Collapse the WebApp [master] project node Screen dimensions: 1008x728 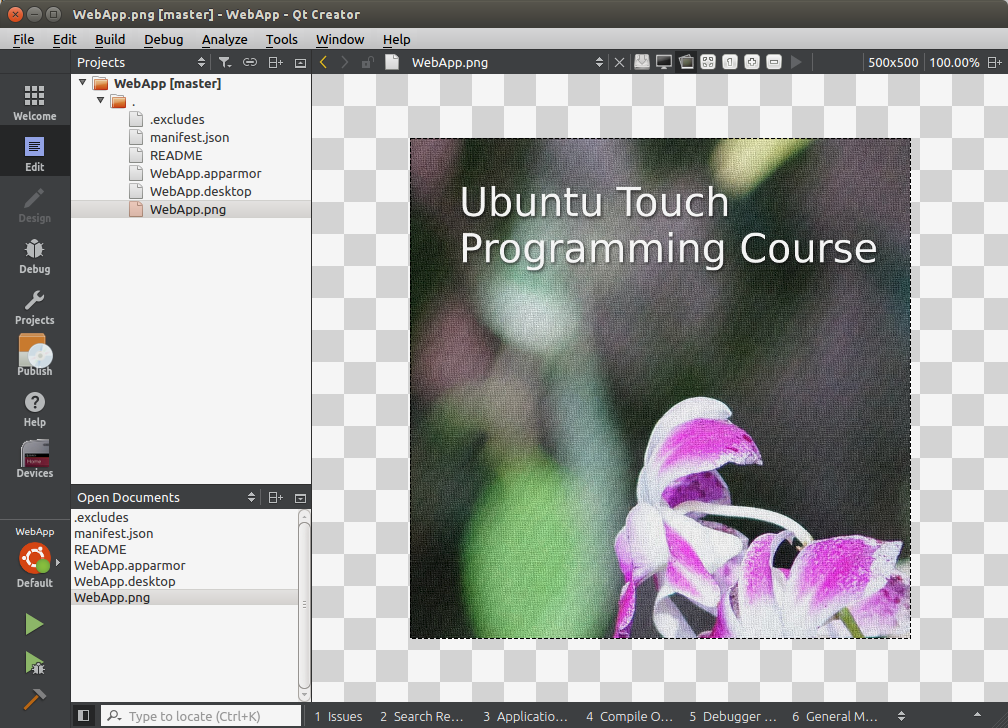82,82
